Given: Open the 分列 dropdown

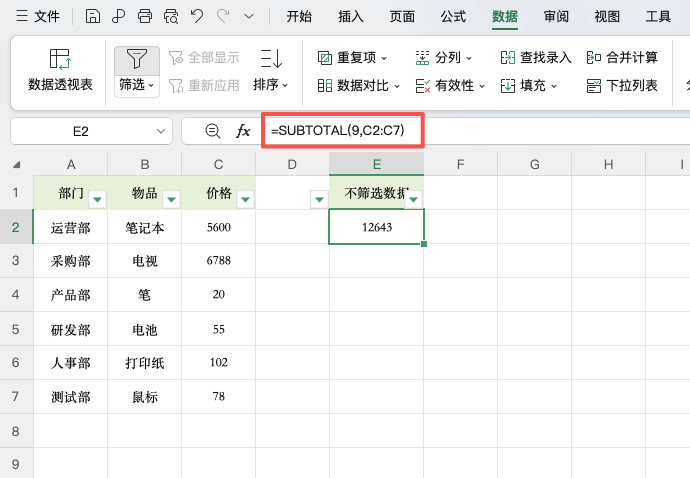Looking at the screenshot, I should (x=444, y=58).
